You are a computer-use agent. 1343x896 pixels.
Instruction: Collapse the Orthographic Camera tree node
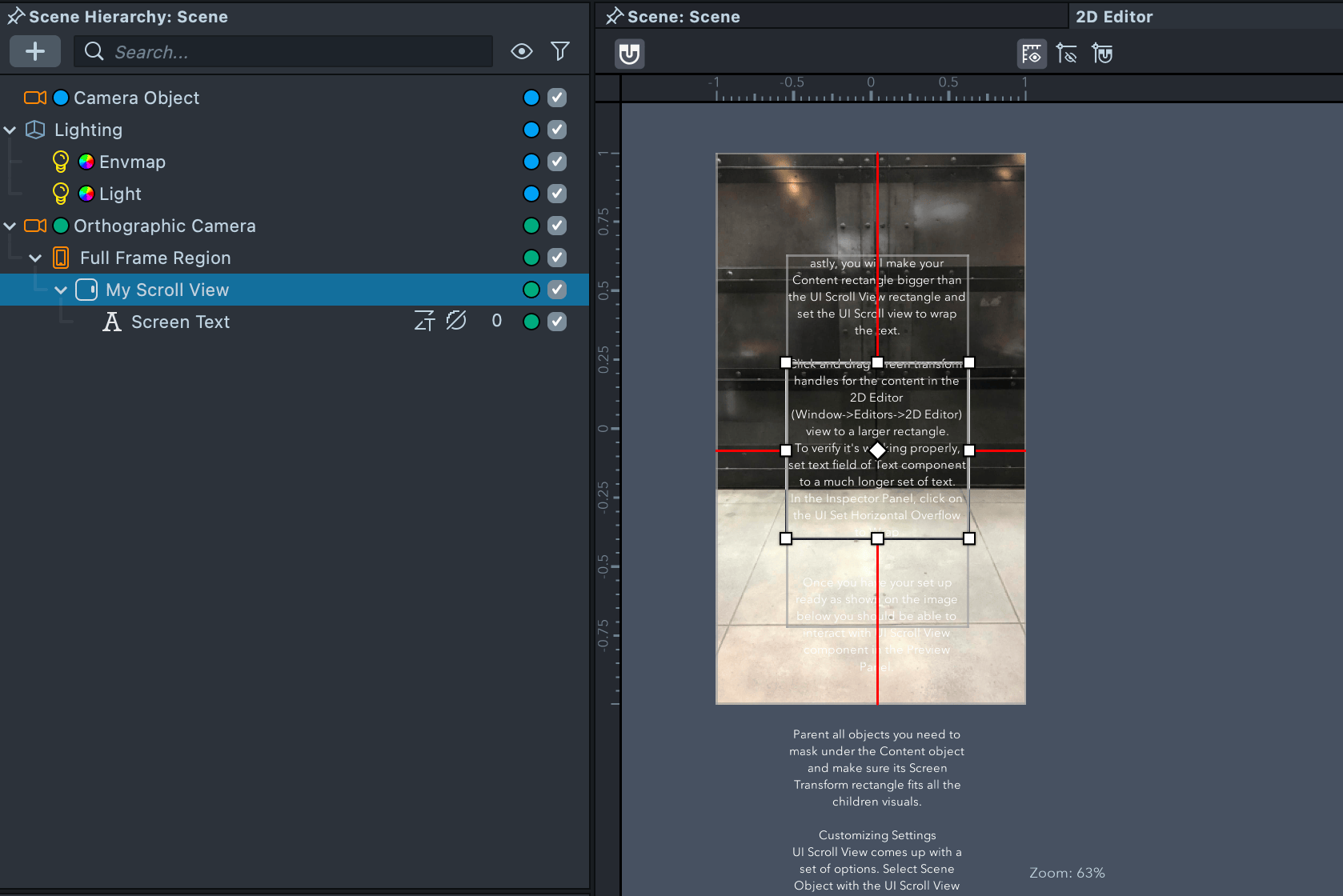(x=10, y=226)
